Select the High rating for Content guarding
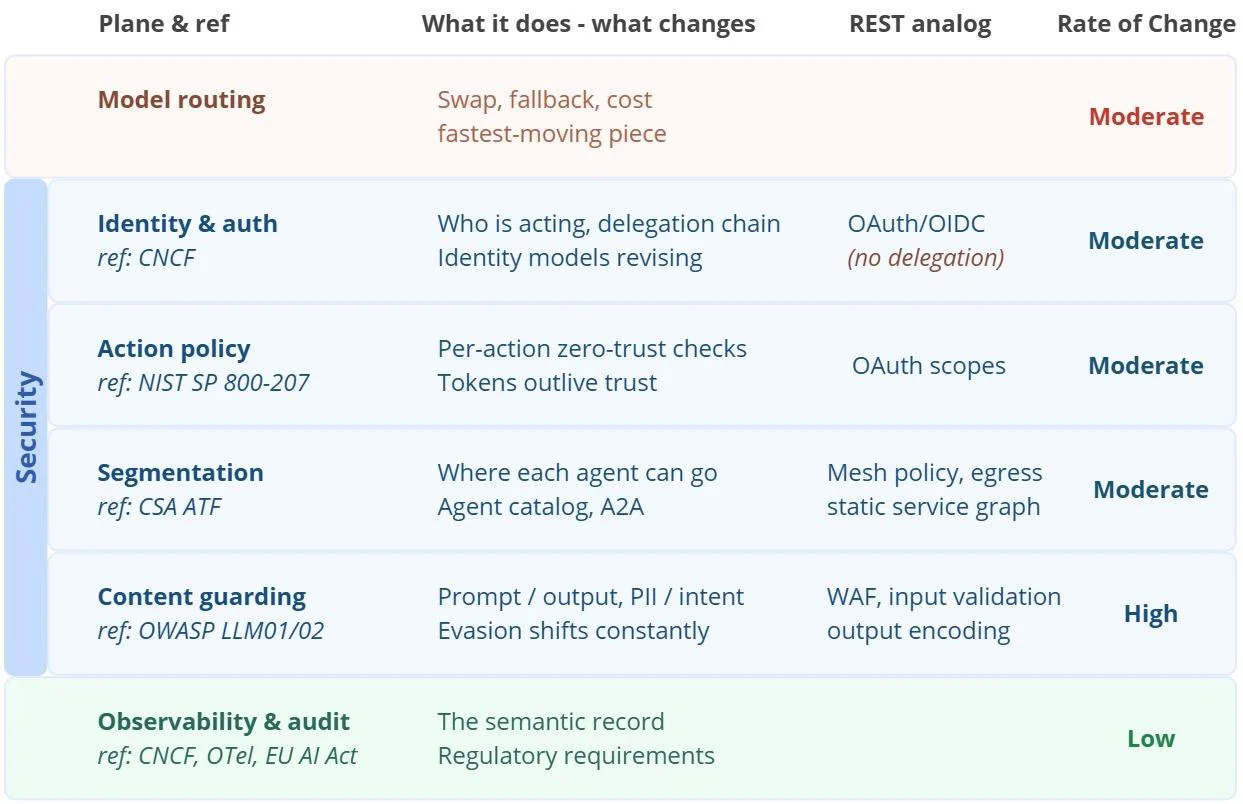This screenshot has height=804, width=1243. [1150, 614]
